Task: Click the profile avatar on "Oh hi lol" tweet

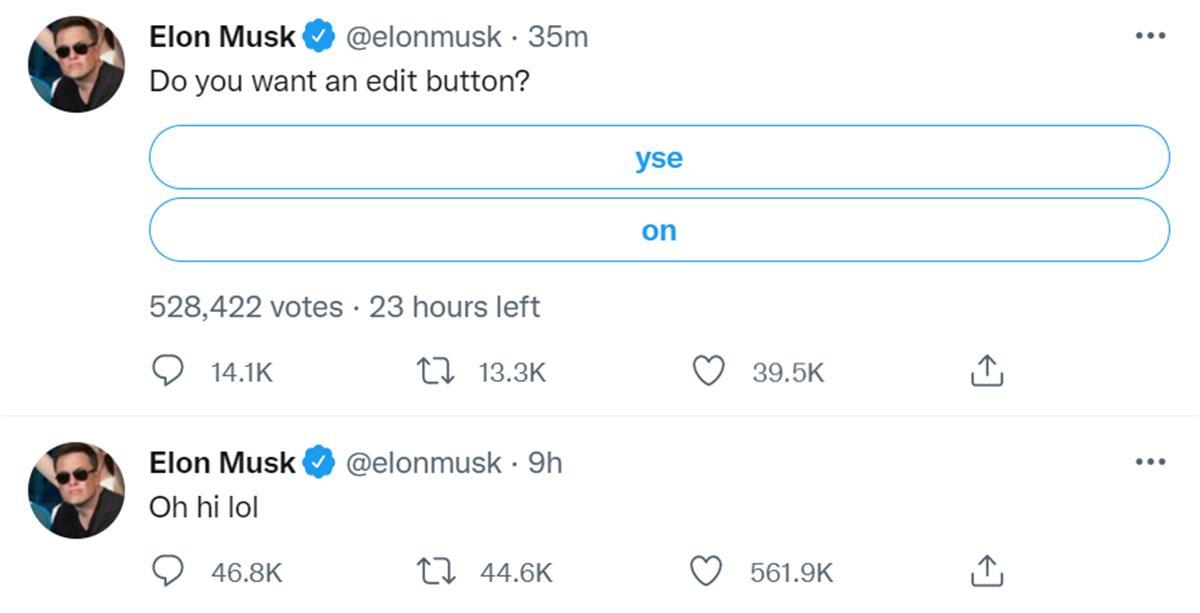Action: [x=76, y=489]
